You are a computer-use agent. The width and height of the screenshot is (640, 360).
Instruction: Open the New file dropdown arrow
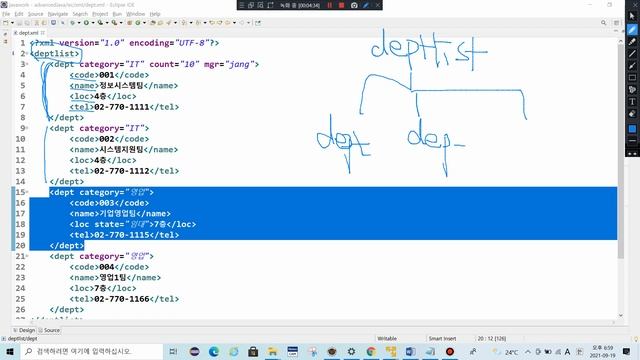(12, 23)
